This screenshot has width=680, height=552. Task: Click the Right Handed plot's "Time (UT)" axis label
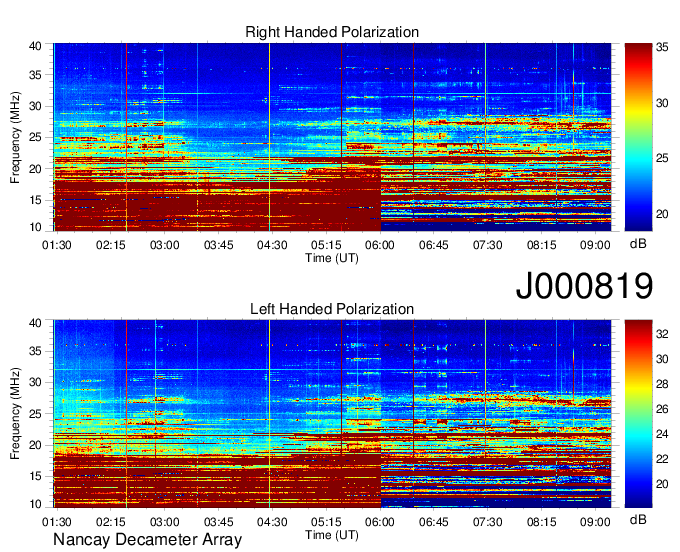[332, 258]
